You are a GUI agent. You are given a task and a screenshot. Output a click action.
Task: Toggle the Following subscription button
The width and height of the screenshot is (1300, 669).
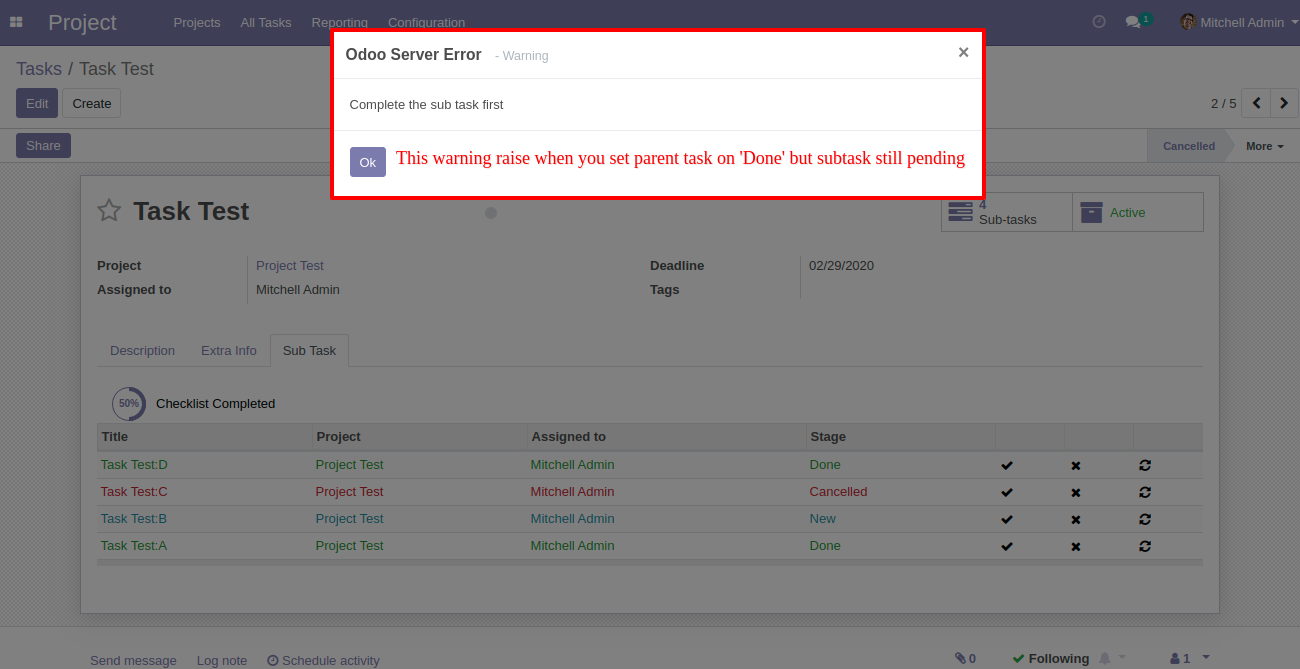[x=1050, y=658]
